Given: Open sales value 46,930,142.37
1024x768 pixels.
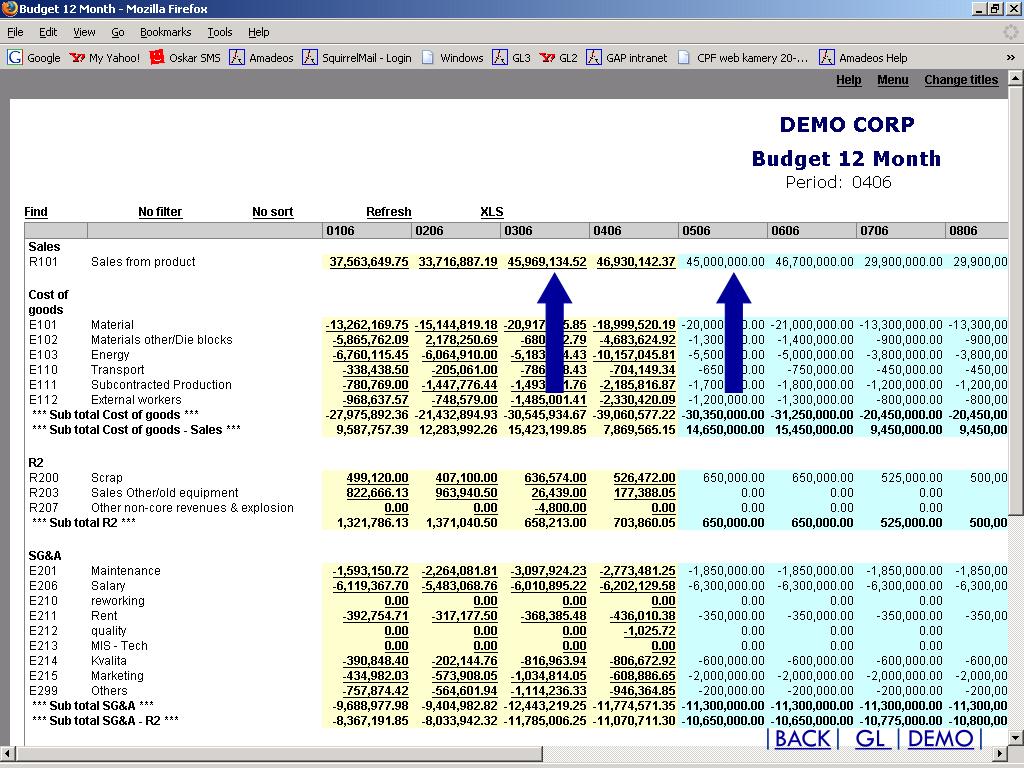Looking at the screenshot, I should click(x=635, y=262).
